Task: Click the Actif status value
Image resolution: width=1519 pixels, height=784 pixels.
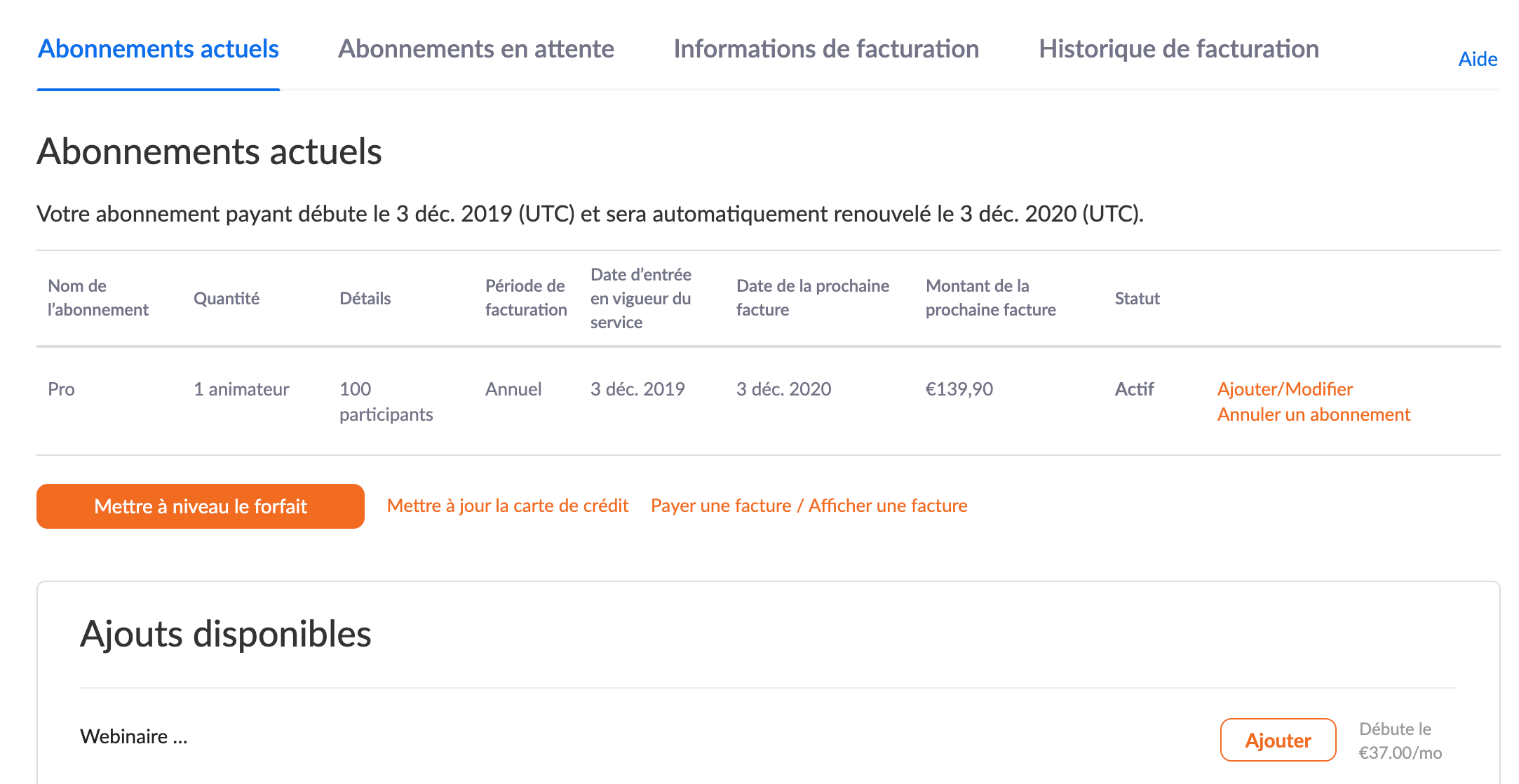Action: (1134, 389)
